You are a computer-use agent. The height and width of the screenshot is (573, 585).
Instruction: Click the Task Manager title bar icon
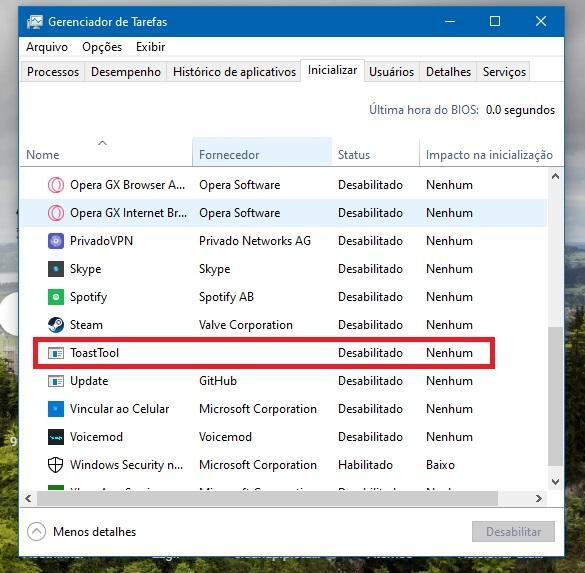coord(34,22)
